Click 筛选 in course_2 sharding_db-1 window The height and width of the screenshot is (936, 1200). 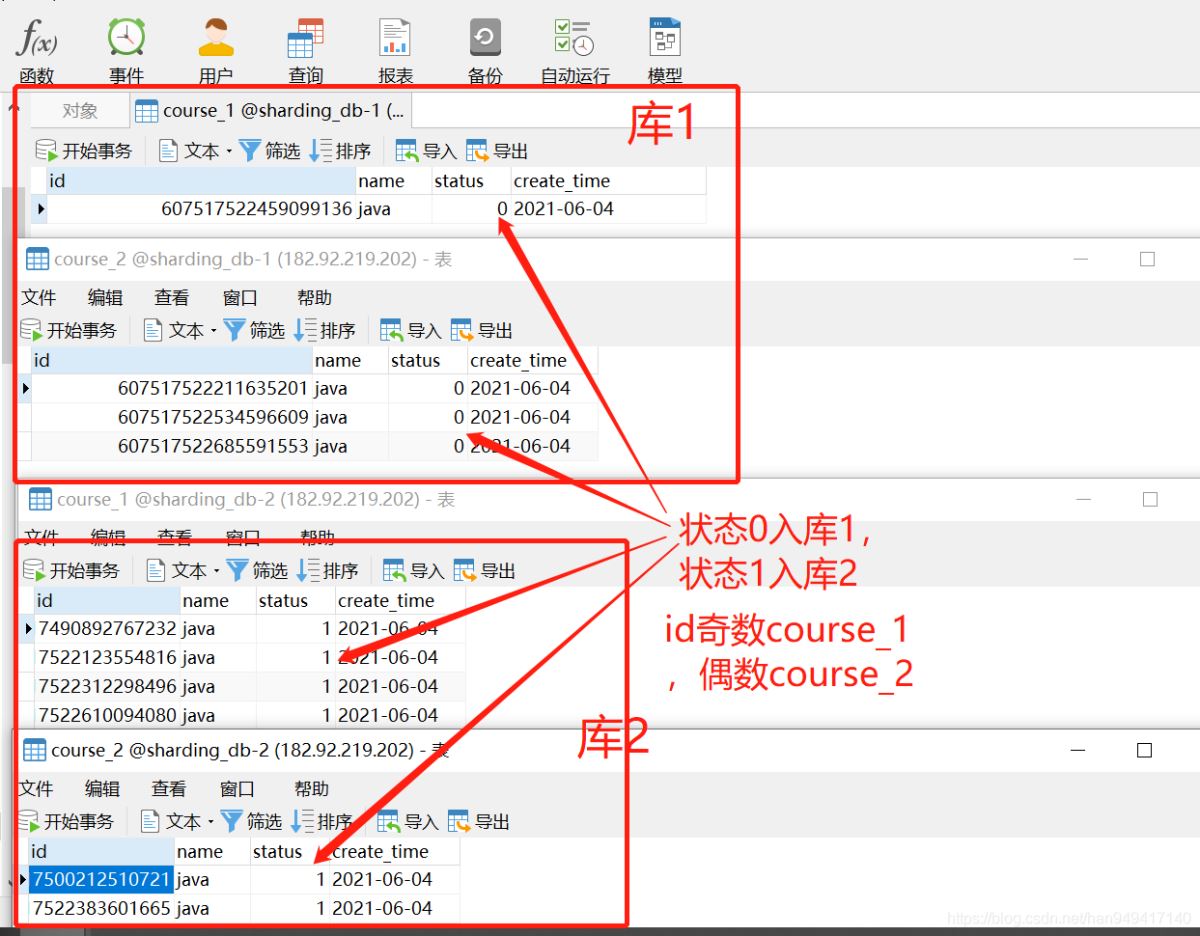pyautogui.click(x=255, y=331)
